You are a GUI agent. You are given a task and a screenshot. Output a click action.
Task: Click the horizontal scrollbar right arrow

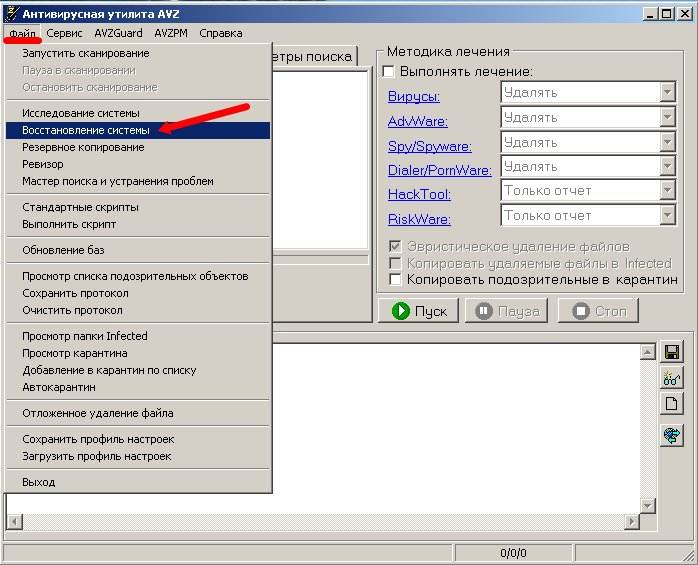coord(631,520)
